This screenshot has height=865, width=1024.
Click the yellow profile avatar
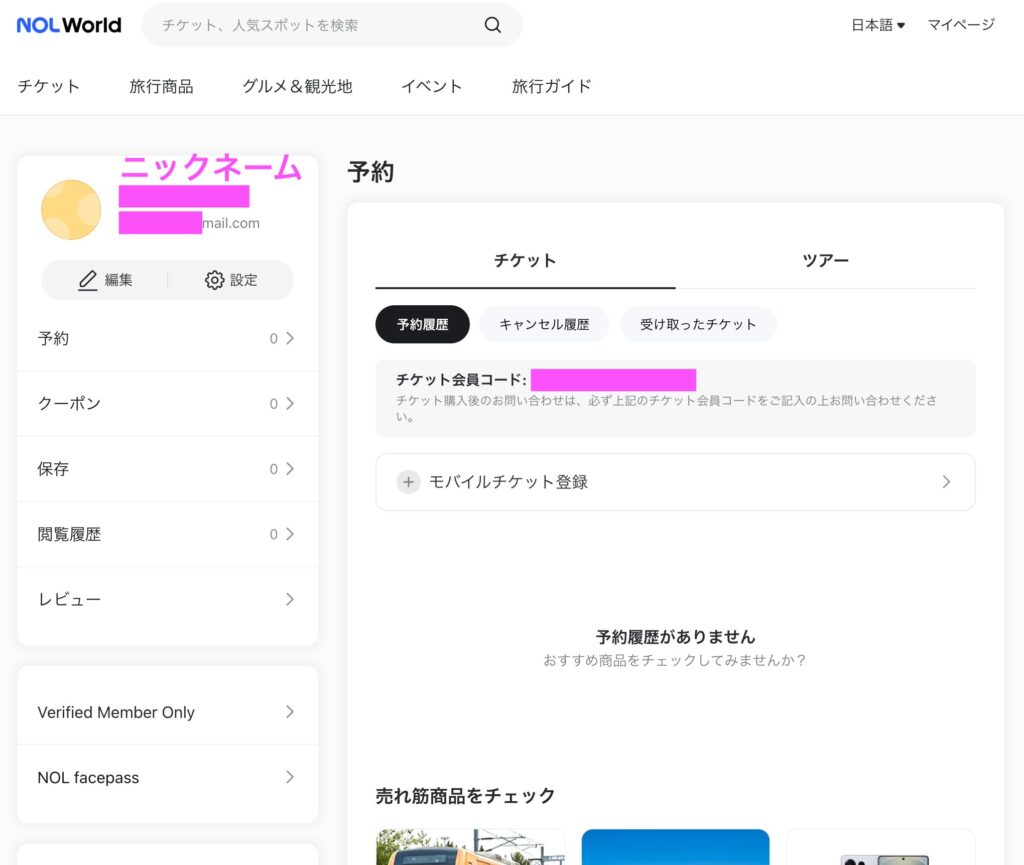pyautogui.click(x=71, y=210)
